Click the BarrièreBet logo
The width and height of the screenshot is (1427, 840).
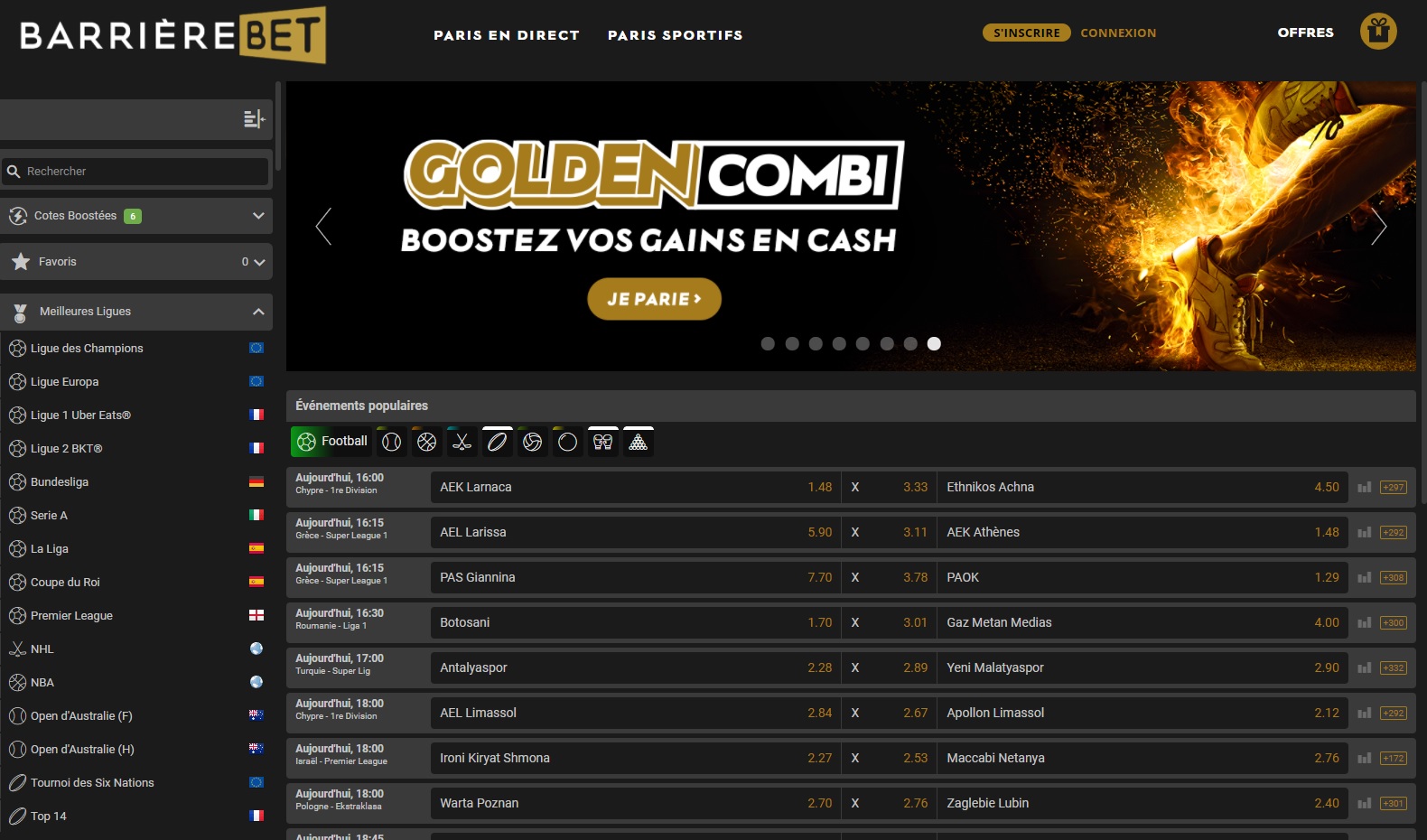(x=173, y=35)
